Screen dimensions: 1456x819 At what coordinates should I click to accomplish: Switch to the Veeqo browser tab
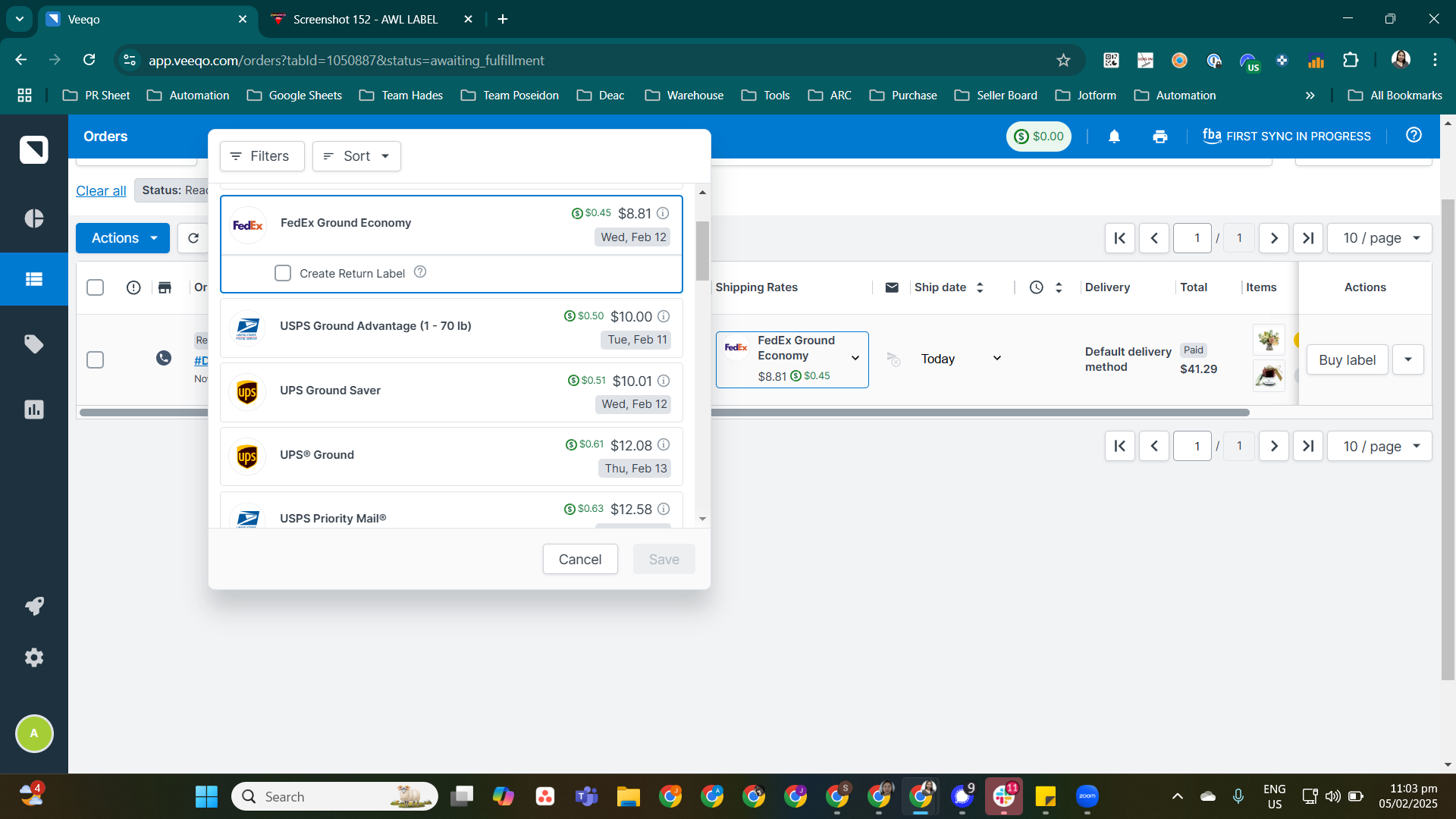pyautogui.click(x=148, y=19)
